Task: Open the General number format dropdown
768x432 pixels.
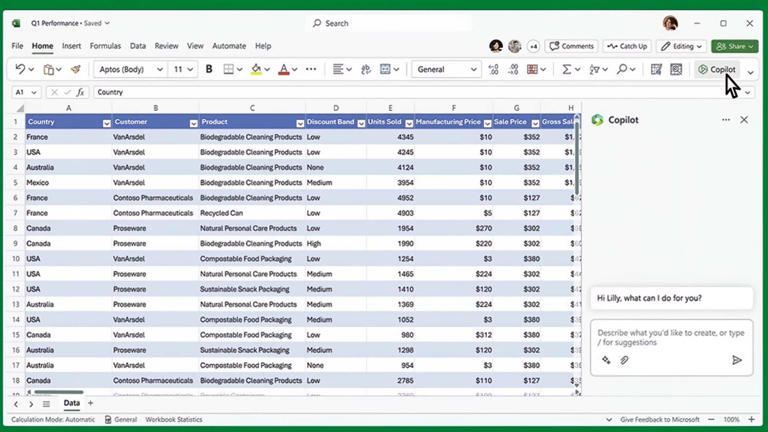Action: (447, 70)
